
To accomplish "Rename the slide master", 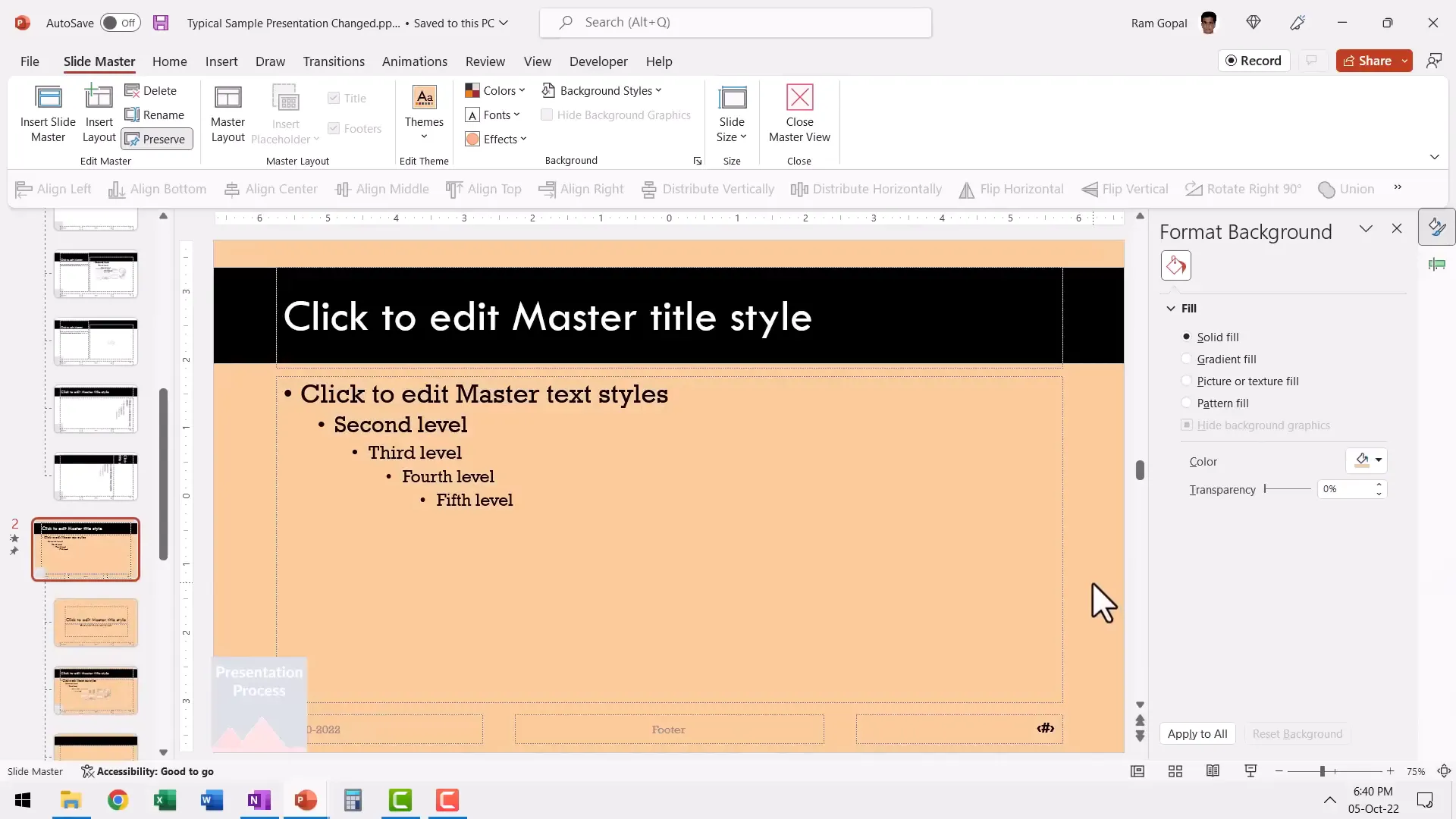I will (155, 115).
